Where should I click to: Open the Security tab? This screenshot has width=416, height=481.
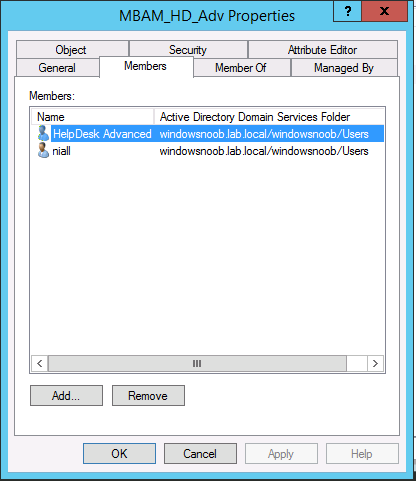(188, 50)
